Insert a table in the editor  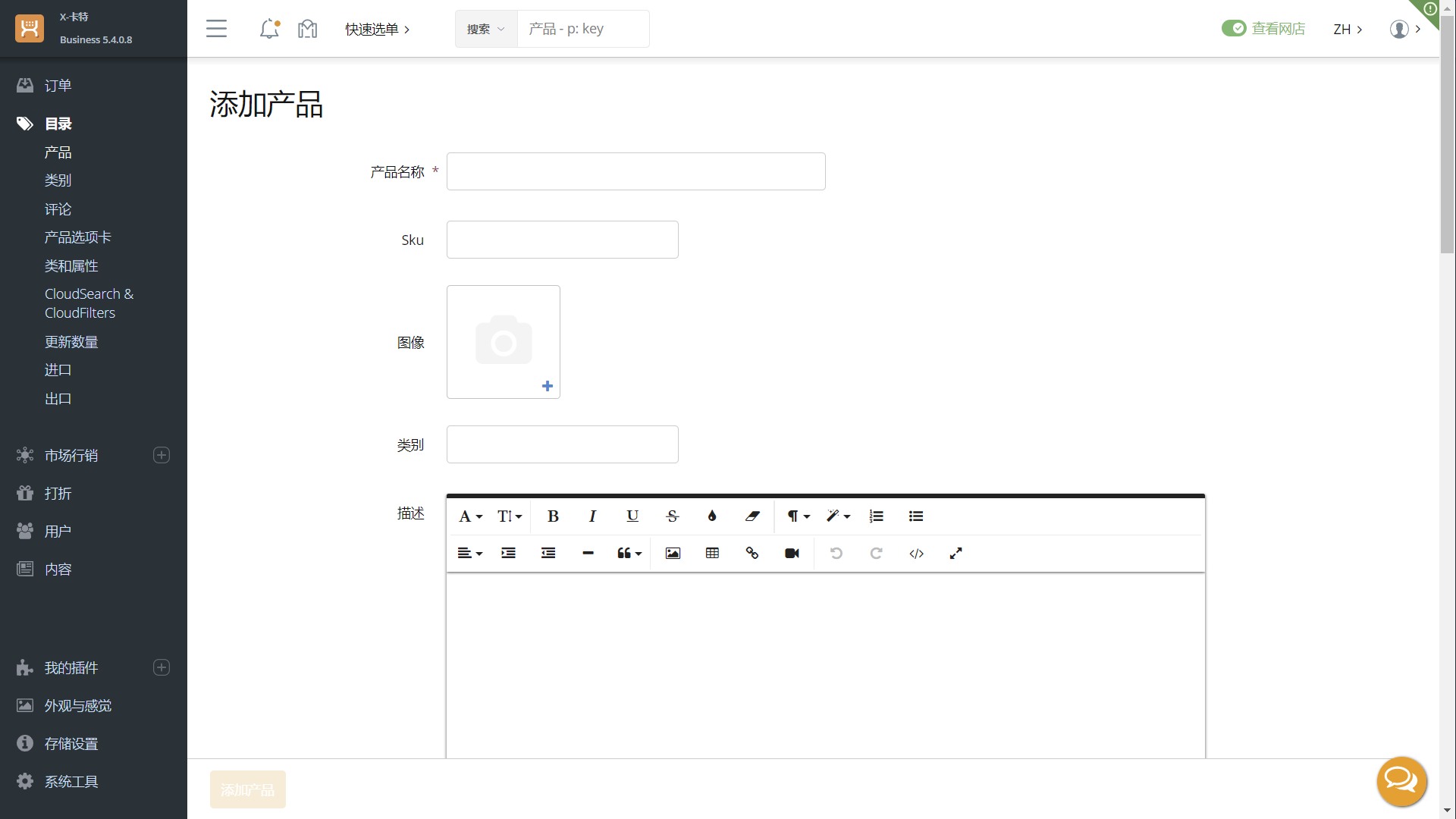click(x=712, y=554)
